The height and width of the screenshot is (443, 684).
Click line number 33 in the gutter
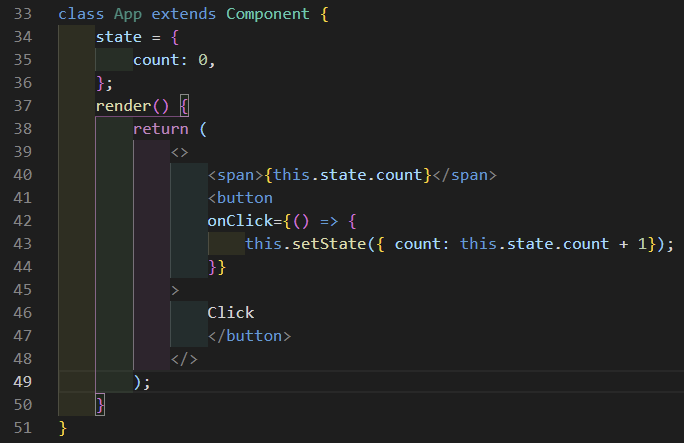click(23, 14)
